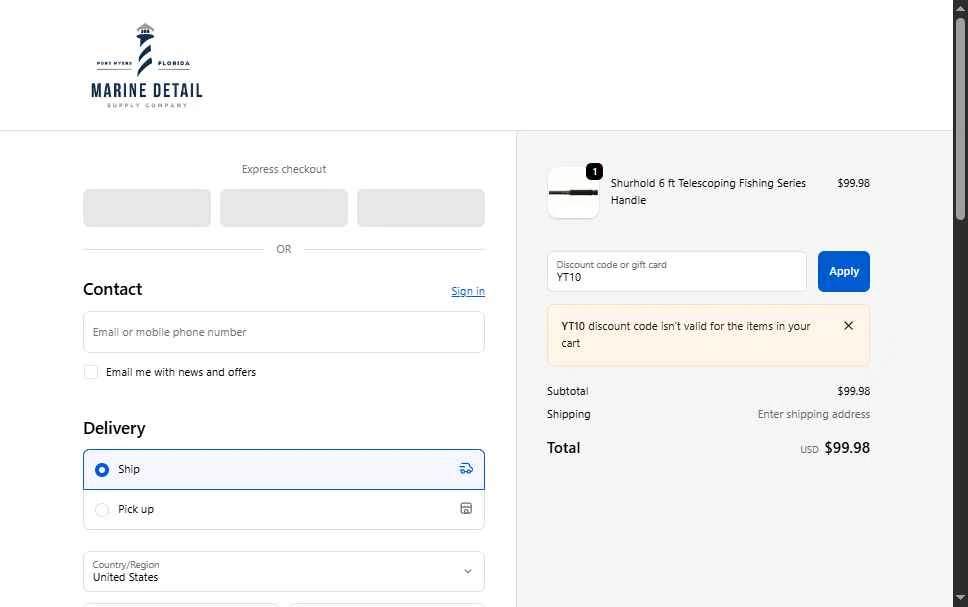Viewport: 968px width, 607px height.
Task: Click the Express checkout heading
Action: 284,169
